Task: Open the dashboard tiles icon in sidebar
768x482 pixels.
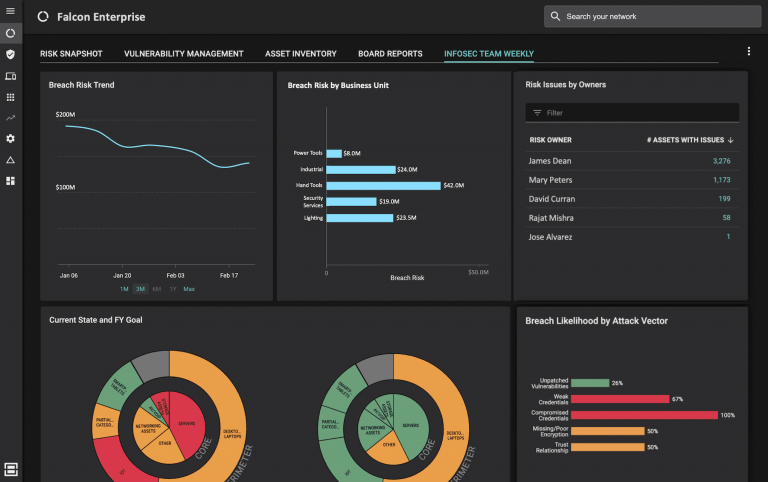Action: click(10, 181)
